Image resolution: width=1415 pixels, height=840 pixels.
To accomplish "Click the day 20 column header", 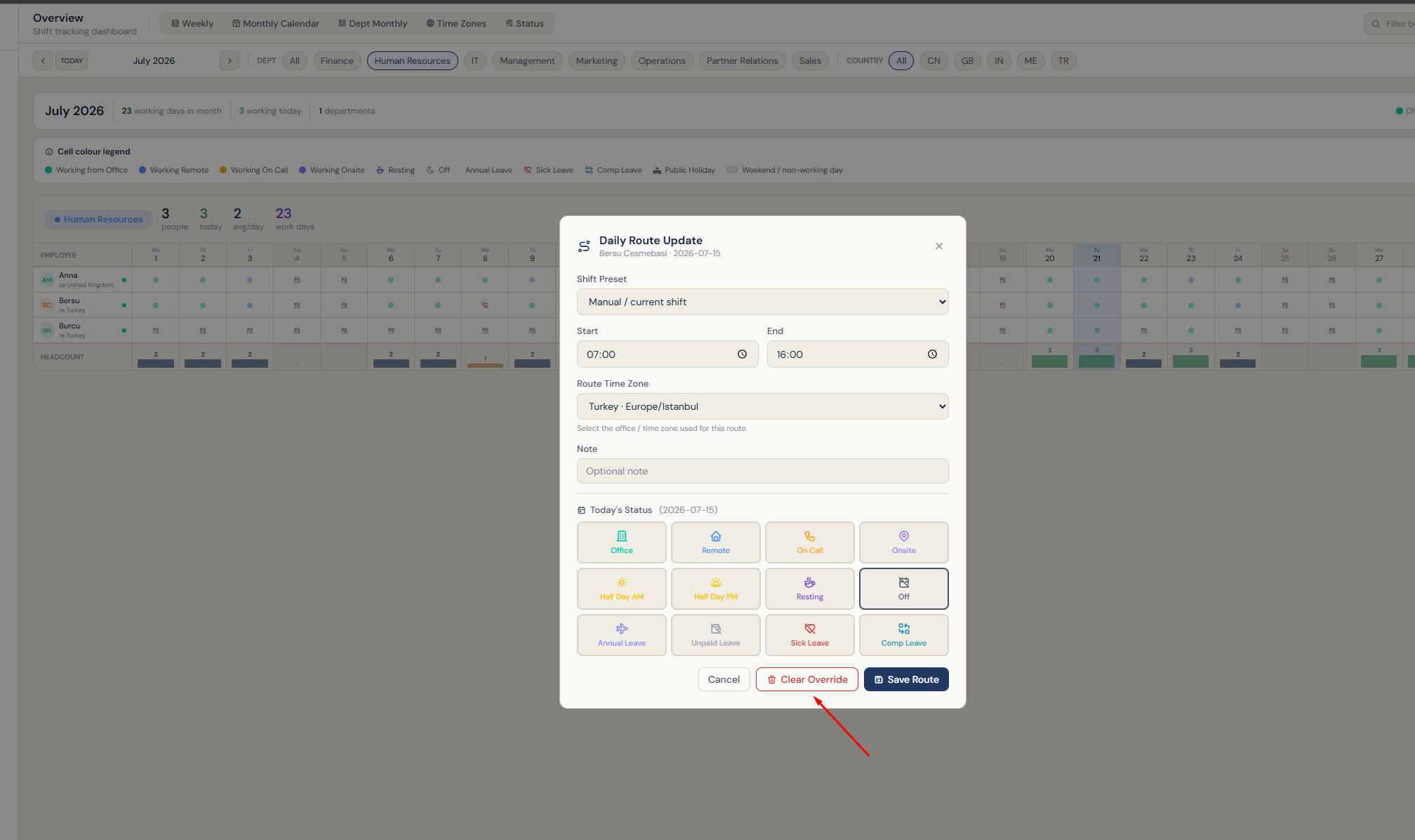I will (x=1049, y=255).
